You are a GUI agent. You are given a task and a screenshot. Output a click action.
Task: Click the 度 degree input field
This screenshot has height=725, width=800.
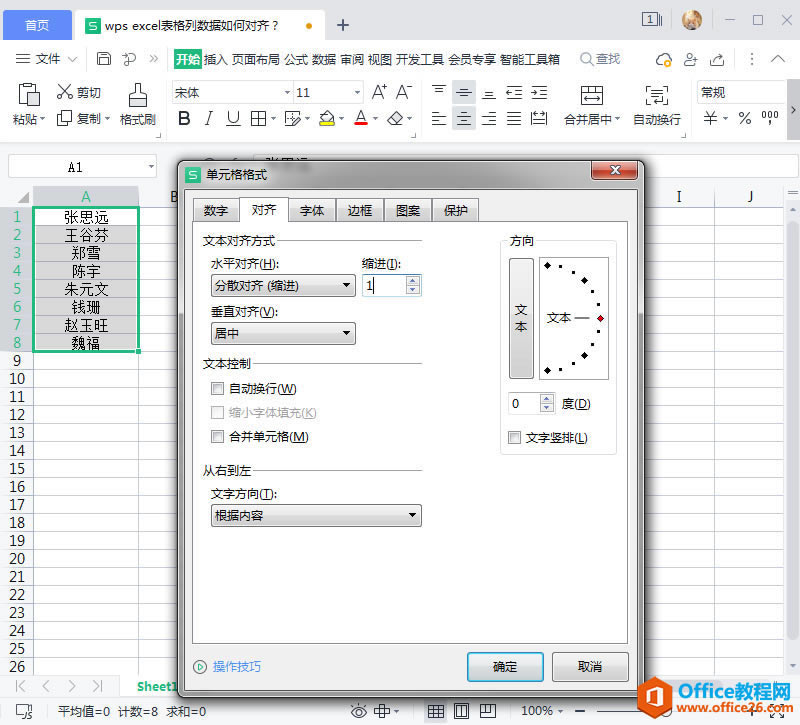click(x=524, y=404)
